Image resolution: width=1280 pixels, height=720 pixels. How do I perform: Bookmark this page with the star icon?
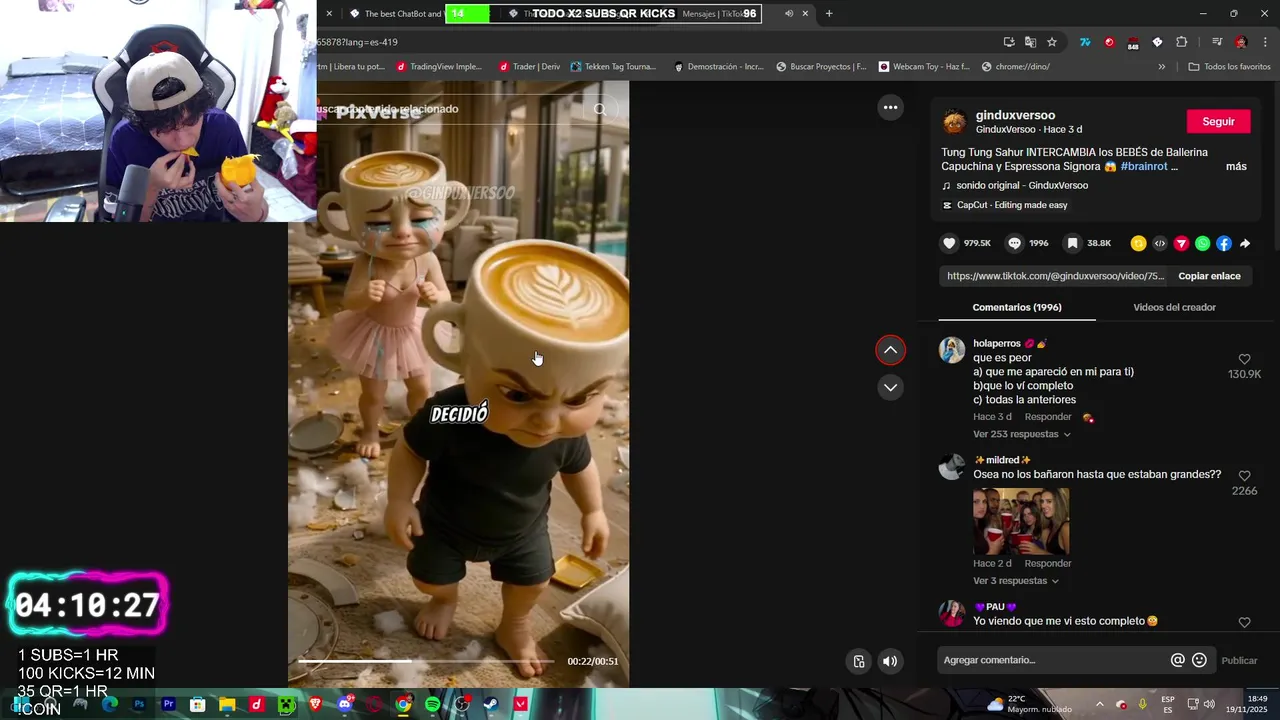point(1052,42)
